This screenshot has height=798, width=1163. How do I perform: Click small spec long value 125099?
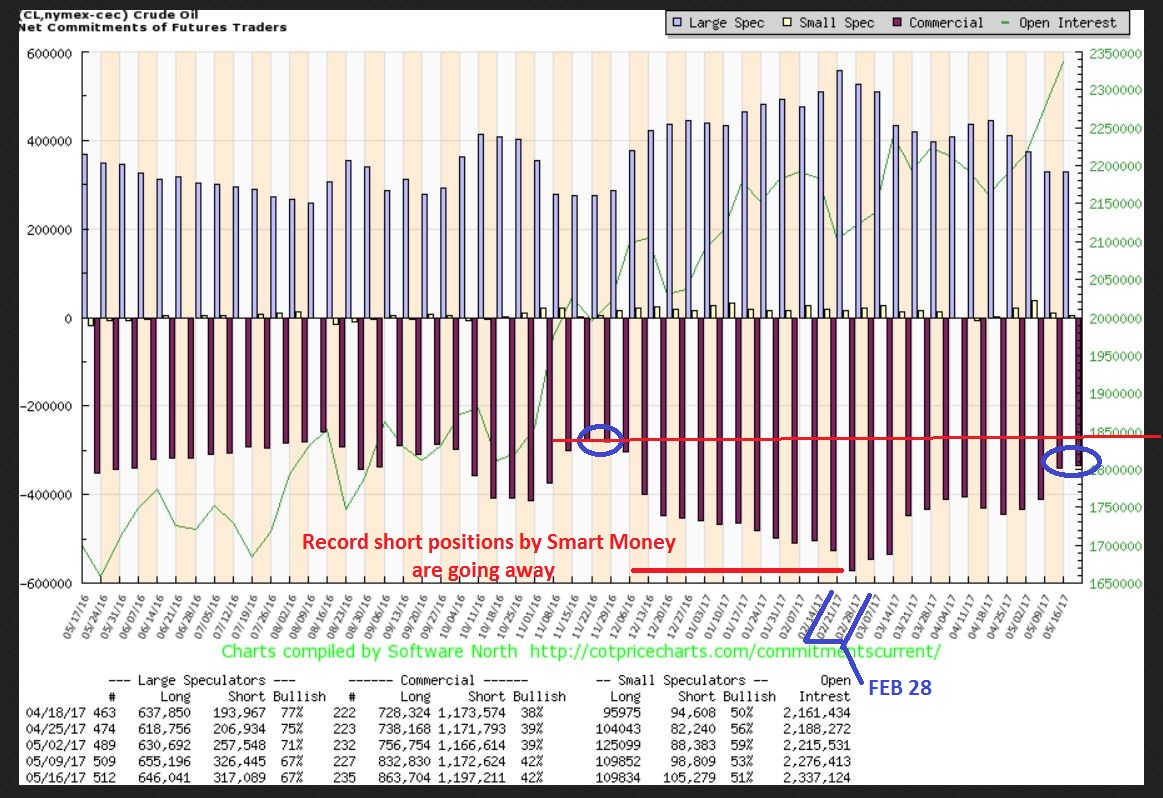point(619,745)
